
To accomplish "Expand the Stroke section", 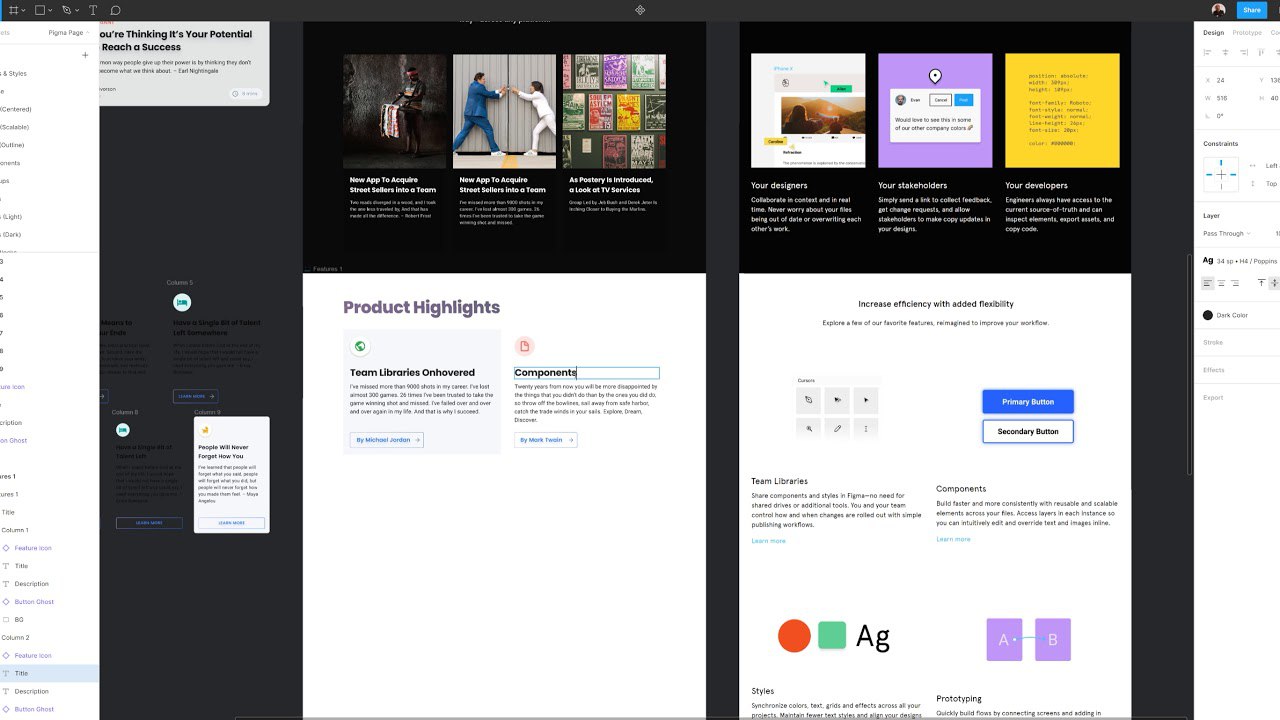I will [1213, 343].
